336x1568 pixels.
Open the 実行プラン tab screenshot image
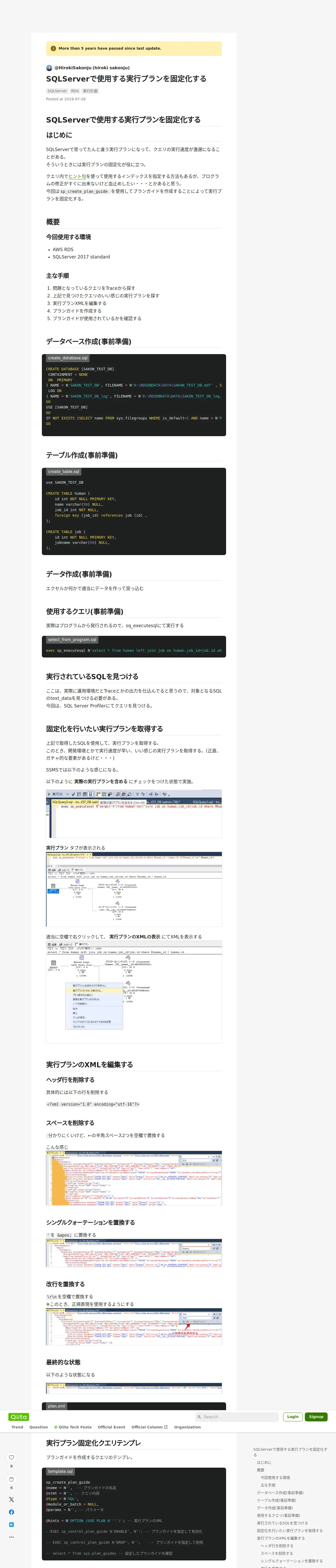[x=134, y=889]
